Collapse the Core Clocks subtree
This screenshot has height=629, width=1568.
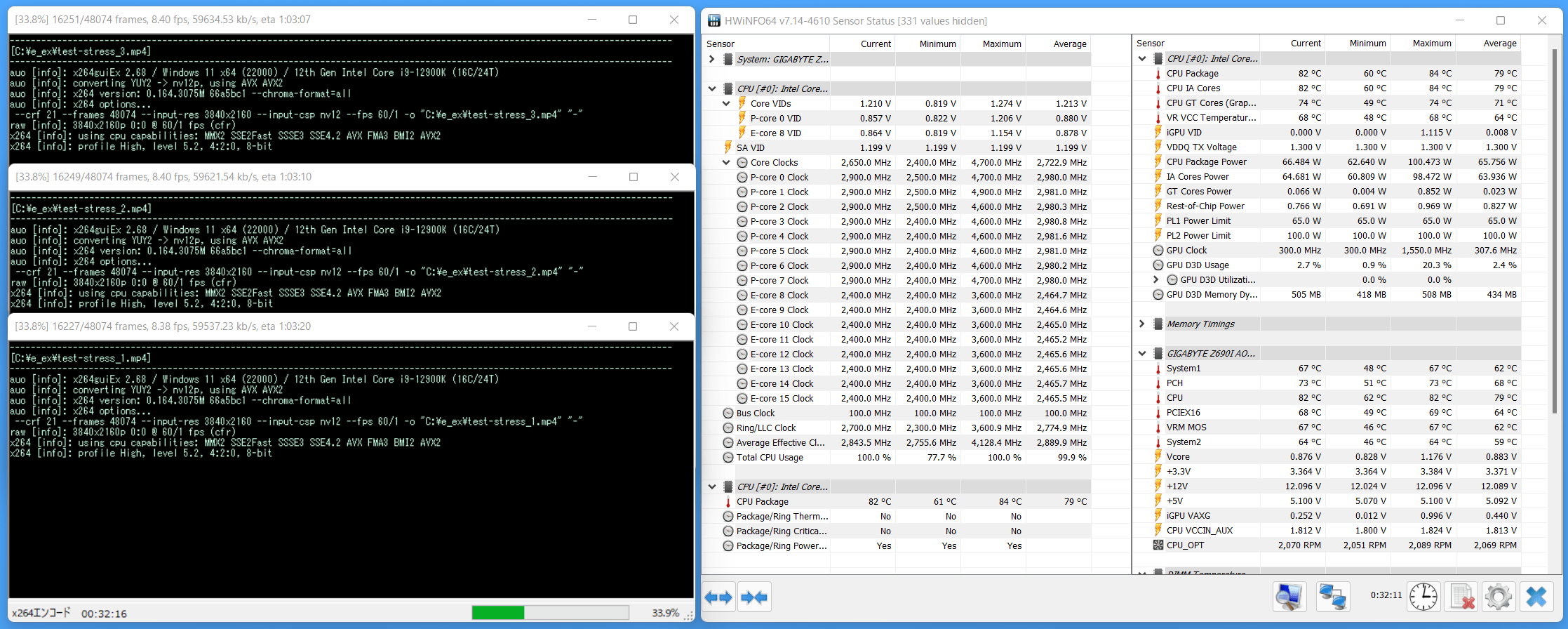(x=726, y=162)
